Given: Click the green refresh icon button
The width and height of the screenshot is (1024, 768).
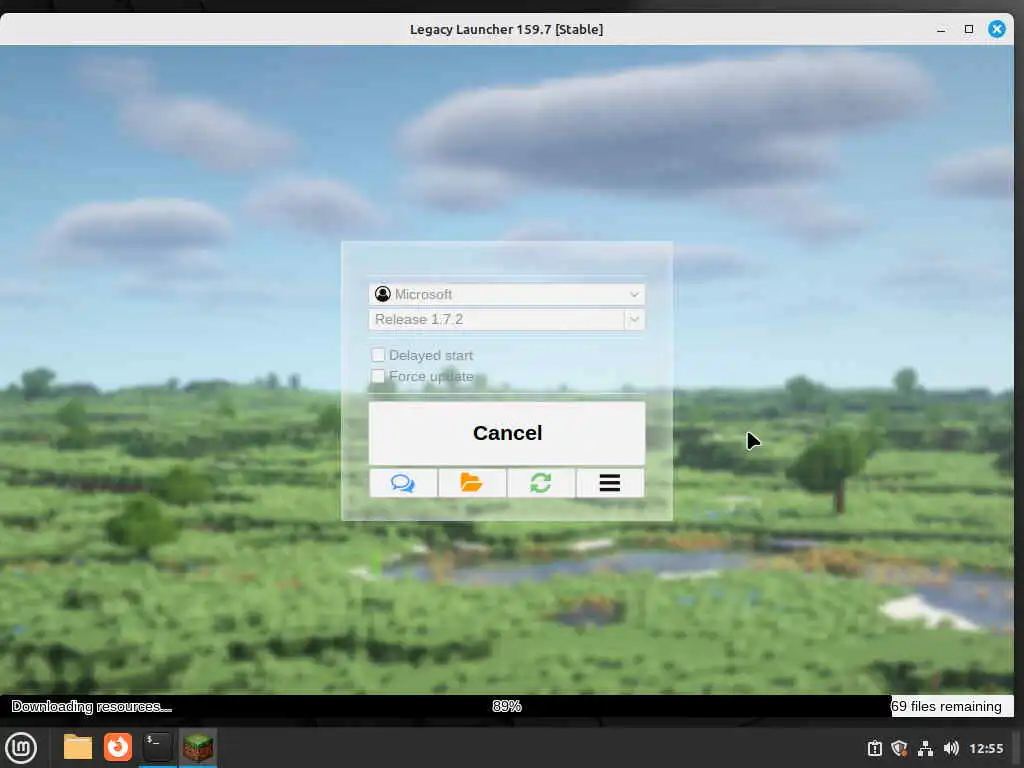Looking at the screenshot, I should tap(541, 483).
